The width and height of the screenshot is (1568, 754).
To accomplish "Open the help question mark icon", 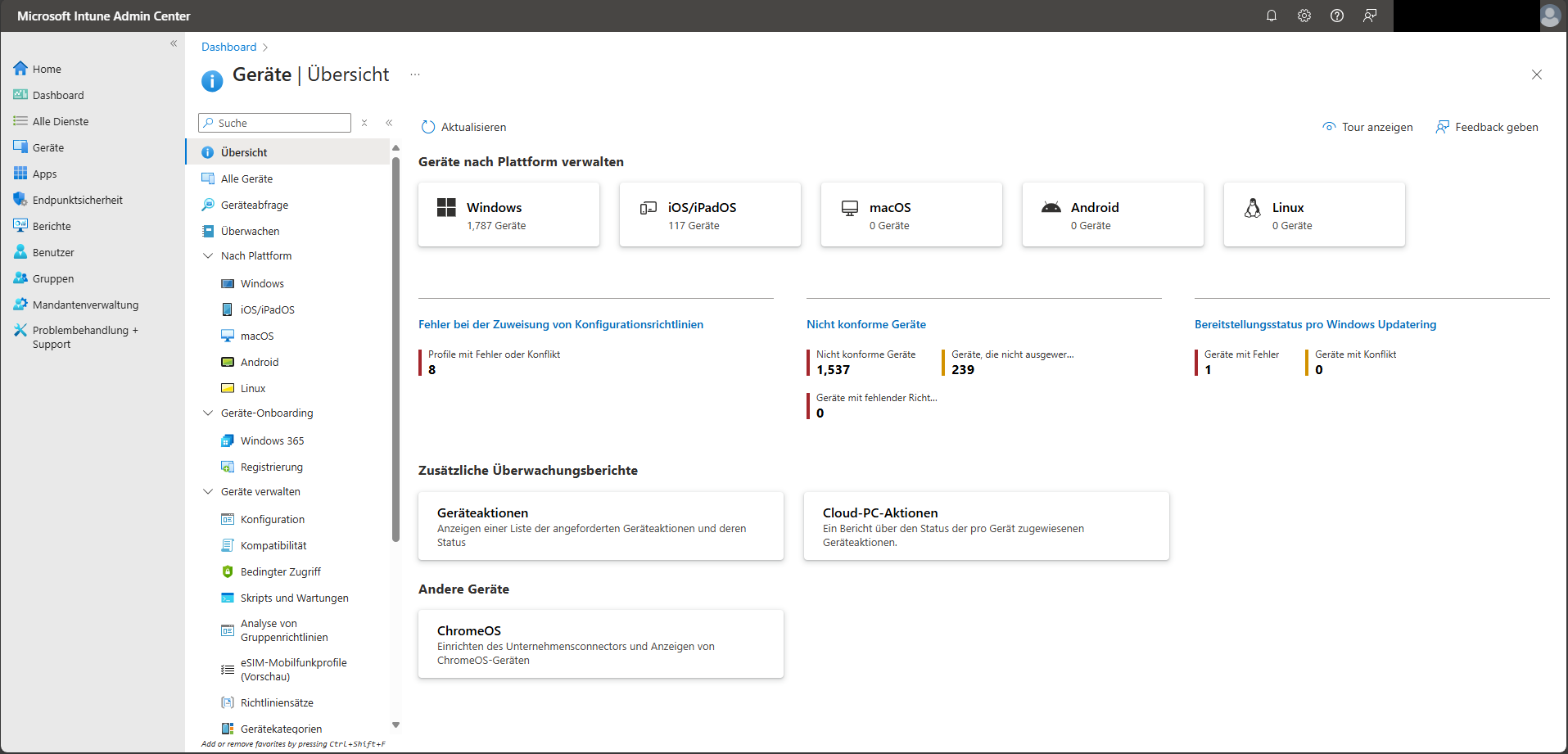I will (x=1337, y=16).
